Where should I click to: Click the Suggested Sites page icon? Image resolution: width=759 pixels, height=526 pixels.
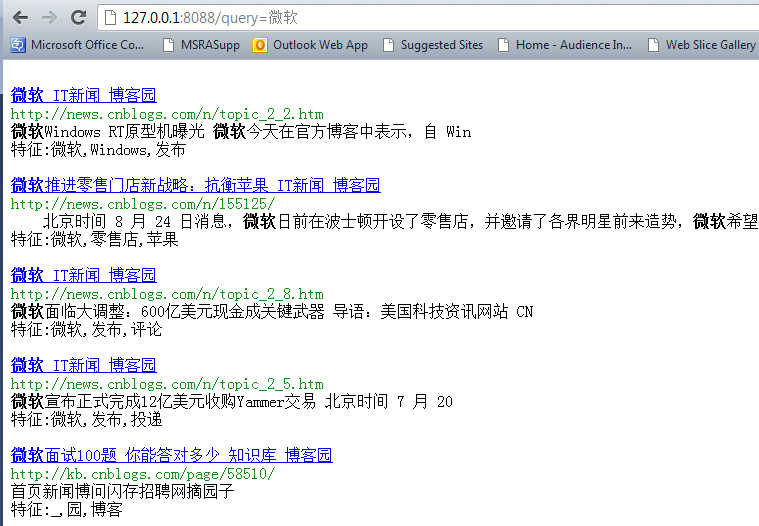388,45
